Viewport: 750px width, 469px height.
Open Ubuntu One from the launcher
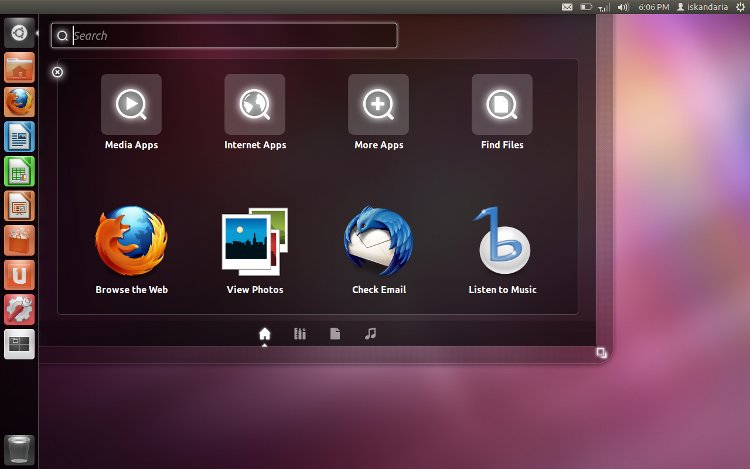pyautogui.click(x=19, y=275)
